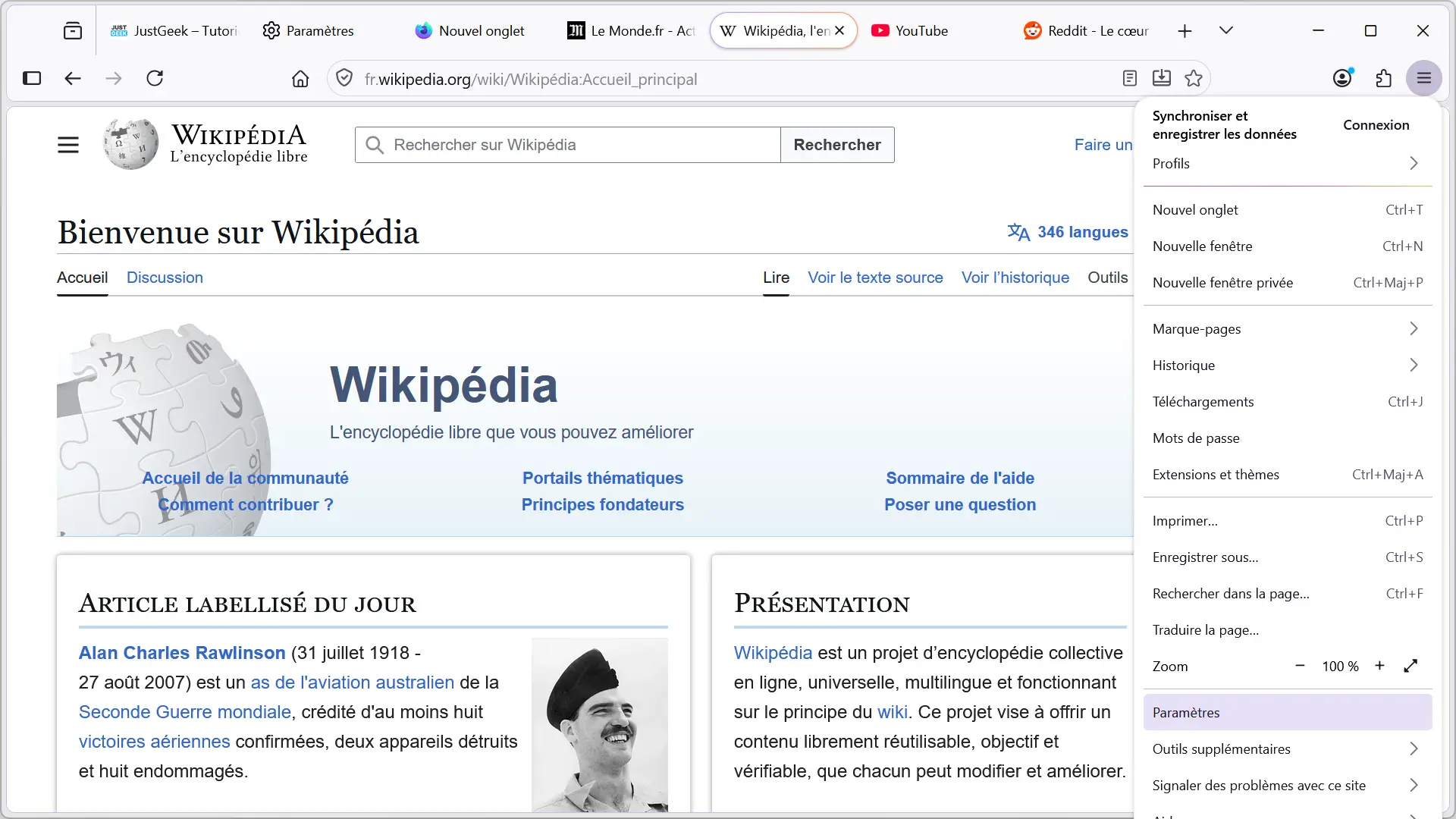Decrease zoom with the minus button
The height and width of the screenshot is (819, 1456).
1300,666
